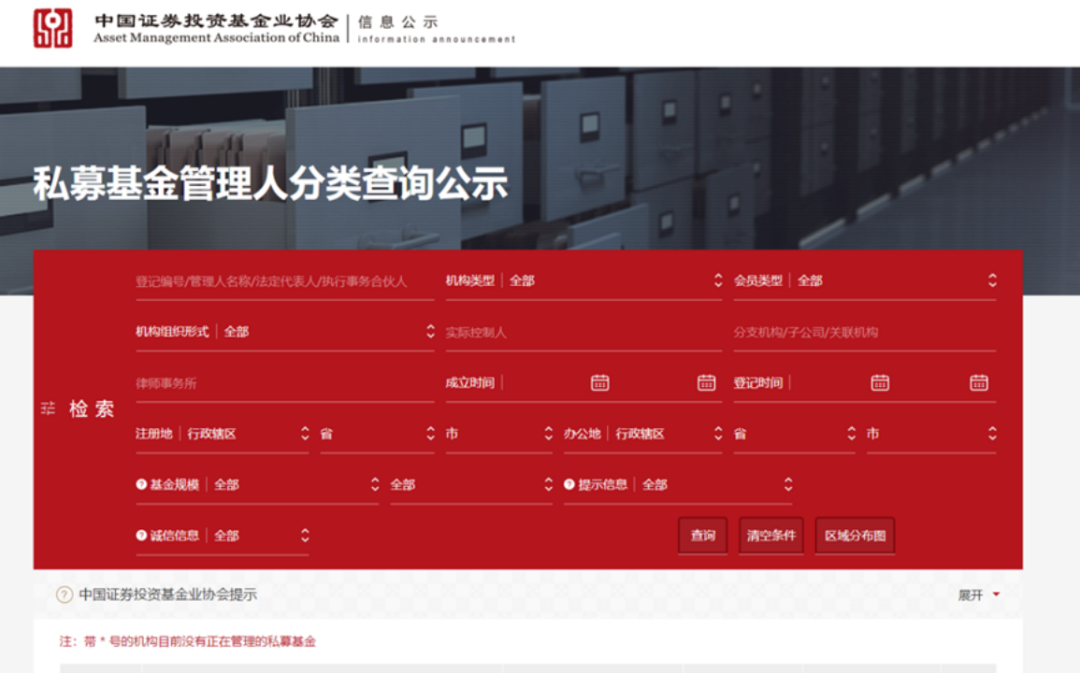Open the 办公地 市 dropdown
This screenshot has height=673, width=1080.
click(931, 434)
